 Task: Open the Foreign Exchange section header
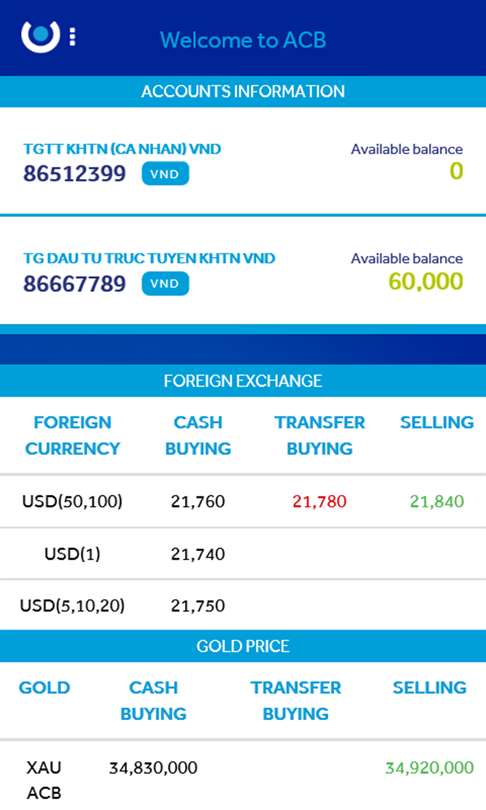pyautogui.click(x=243, y=381)
